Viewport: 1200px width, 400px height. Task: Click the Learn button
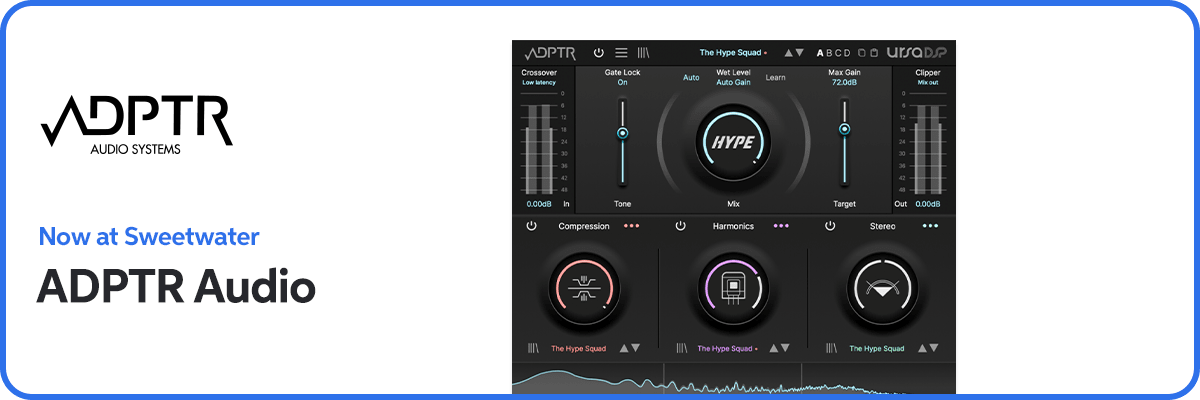tap(776, 77)
